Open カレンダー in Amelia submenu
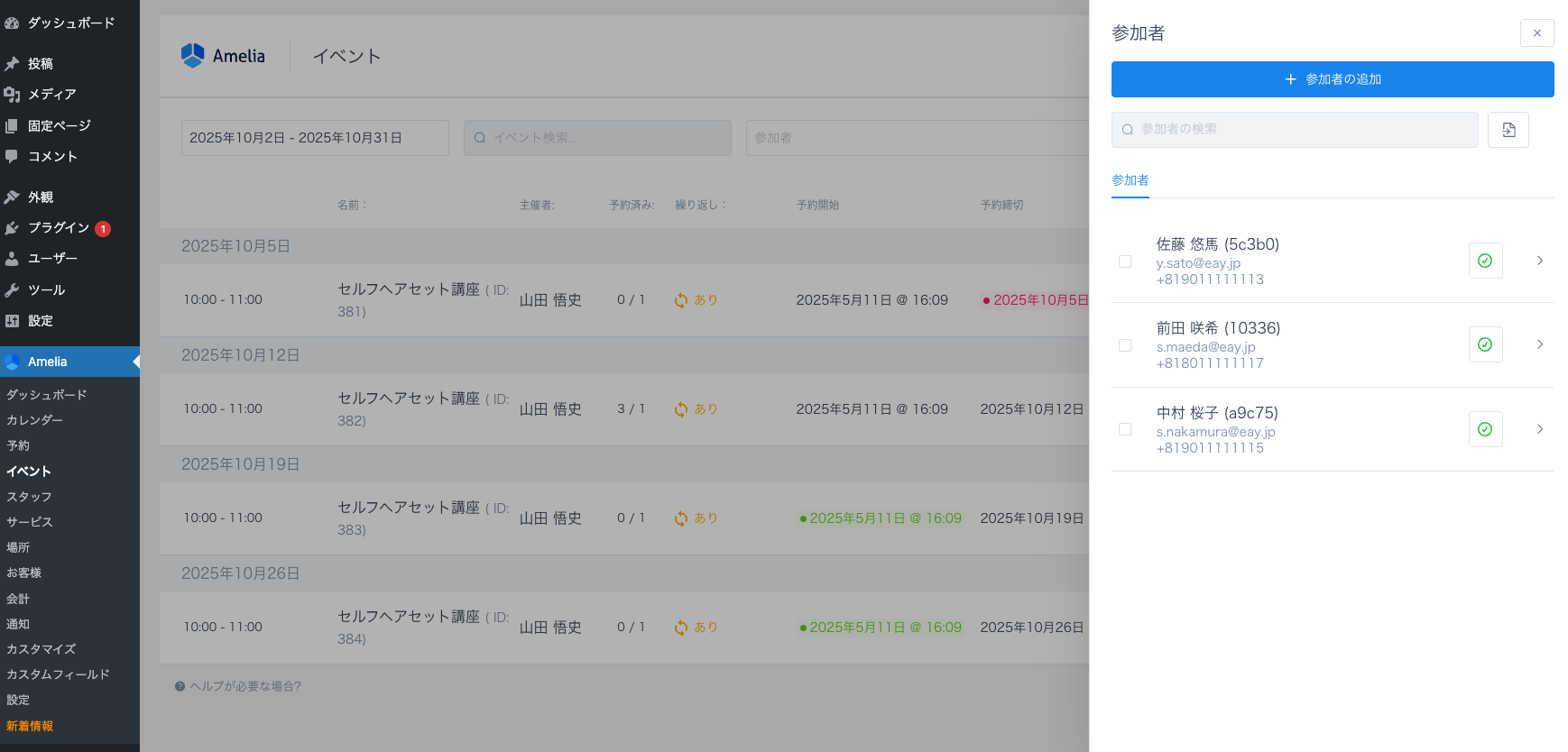The image size is (1568, 752). click(34, 420)
